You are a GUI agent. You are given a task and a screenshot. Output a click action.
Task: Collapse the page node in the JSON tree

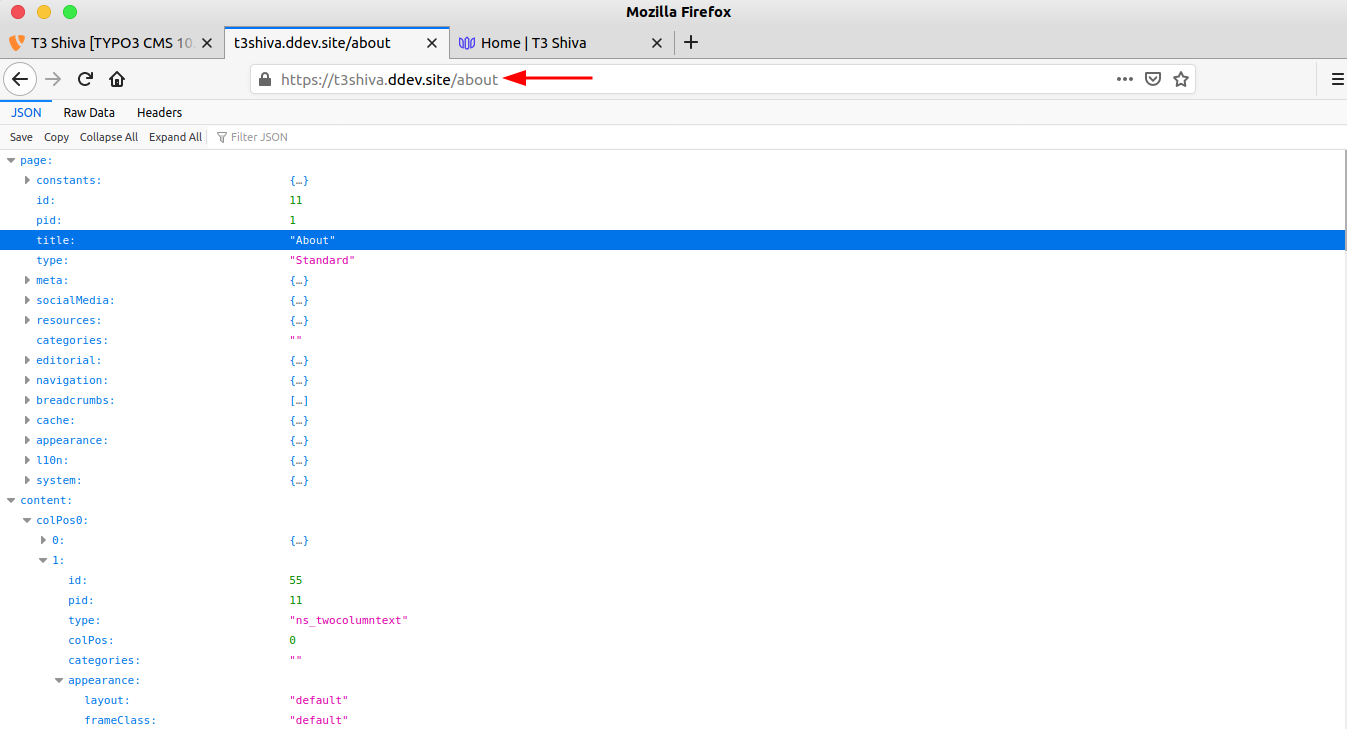point(11,160)
